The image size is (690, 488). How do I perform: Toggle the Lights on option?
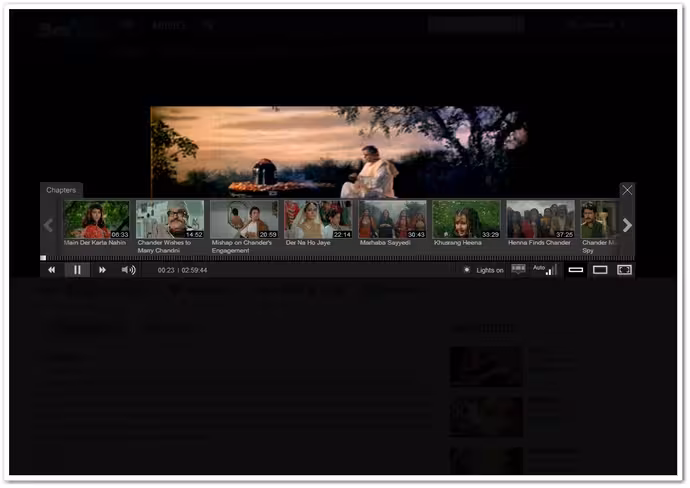pos(484,270)
